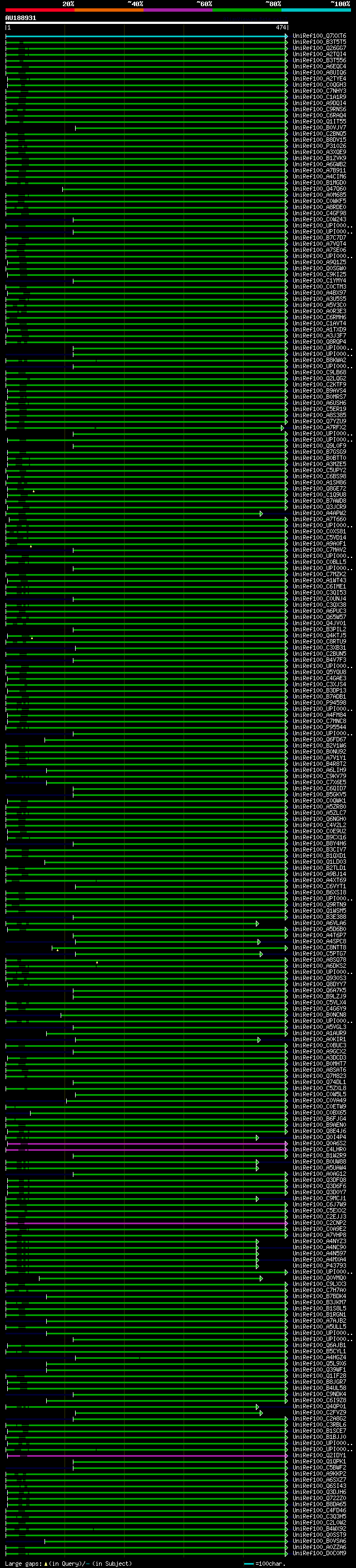
Task: Click hit name UniRef100_B9CX16
Action: point(319,838)
